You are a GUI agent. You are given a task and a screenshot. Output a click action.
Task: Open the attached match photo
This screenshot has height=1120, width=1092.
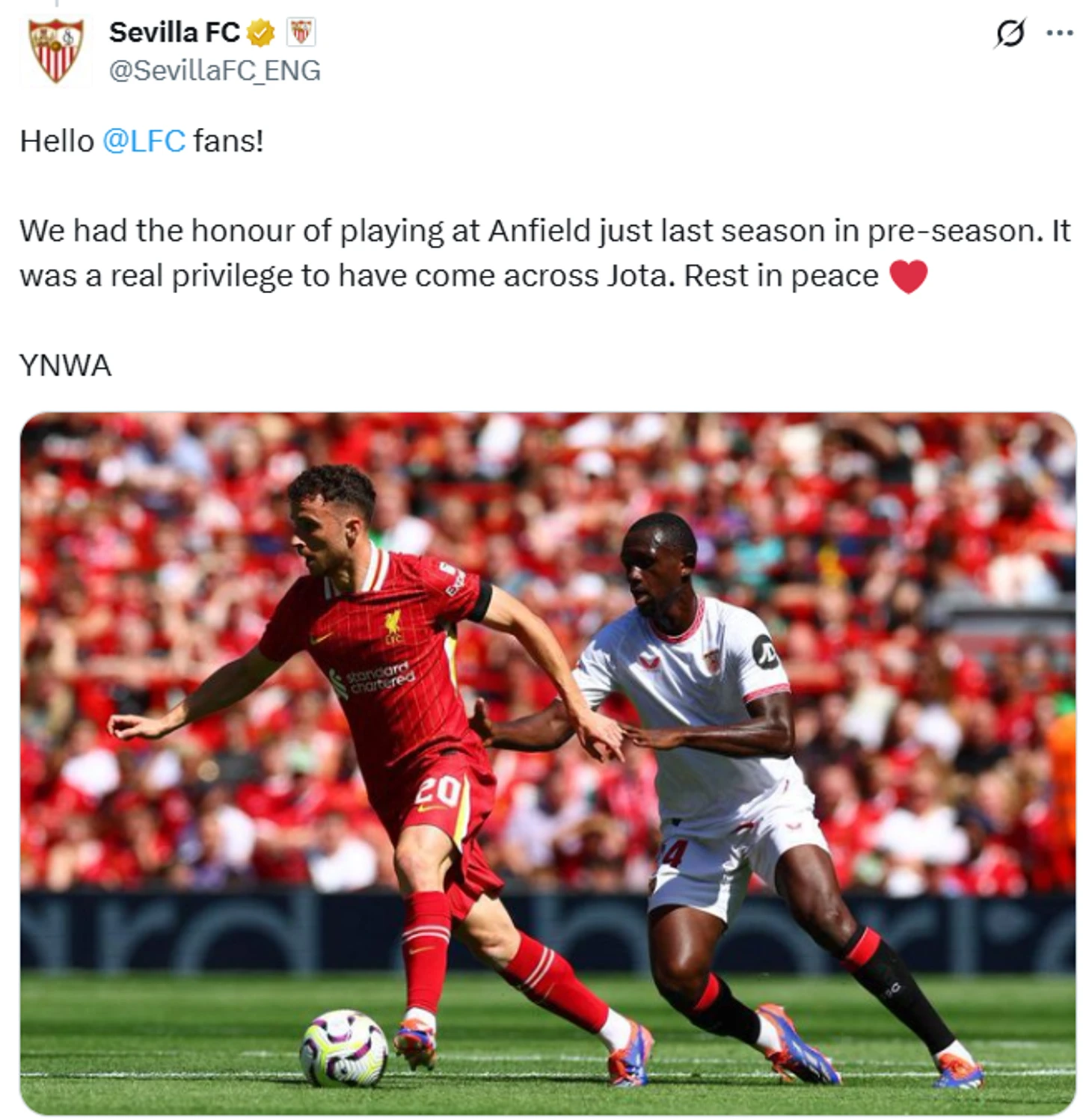(x=547, y=763)
